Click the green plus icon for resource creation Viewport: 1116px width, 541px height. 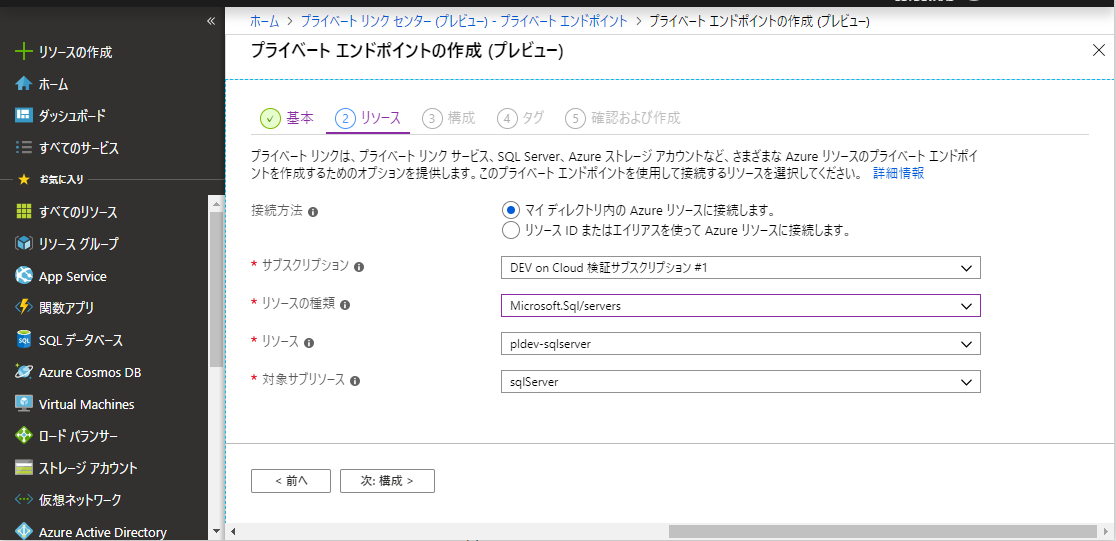[x=24, y=52]
